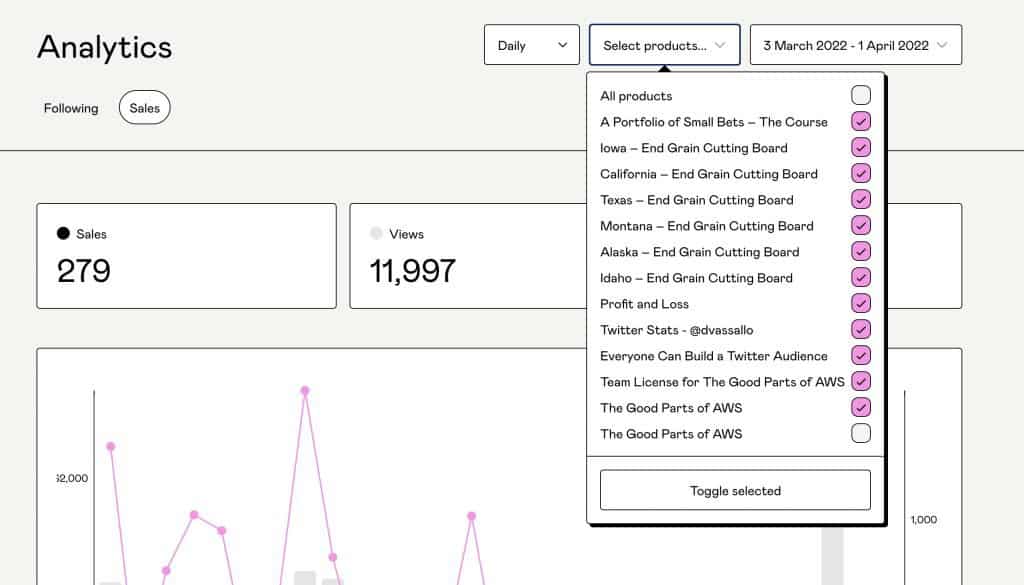The width and height of the screenshot is (1024, 585).
Task: Deselect the Iowa End Grain Cutting Board
Action: (860, 147)
